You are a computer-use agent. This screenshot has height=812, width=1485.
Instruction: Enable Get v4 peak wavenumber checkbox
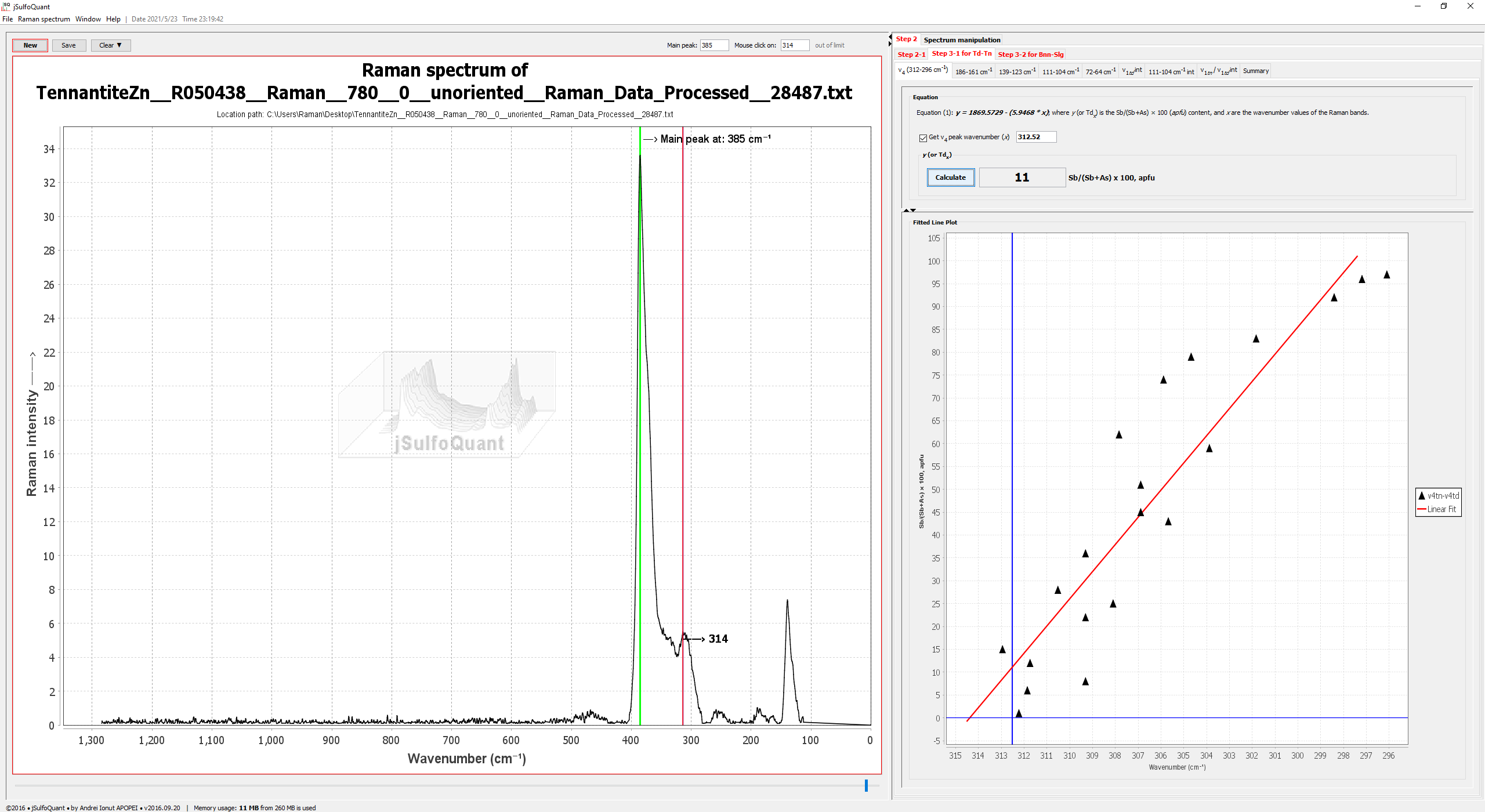(x=923, y=137)
